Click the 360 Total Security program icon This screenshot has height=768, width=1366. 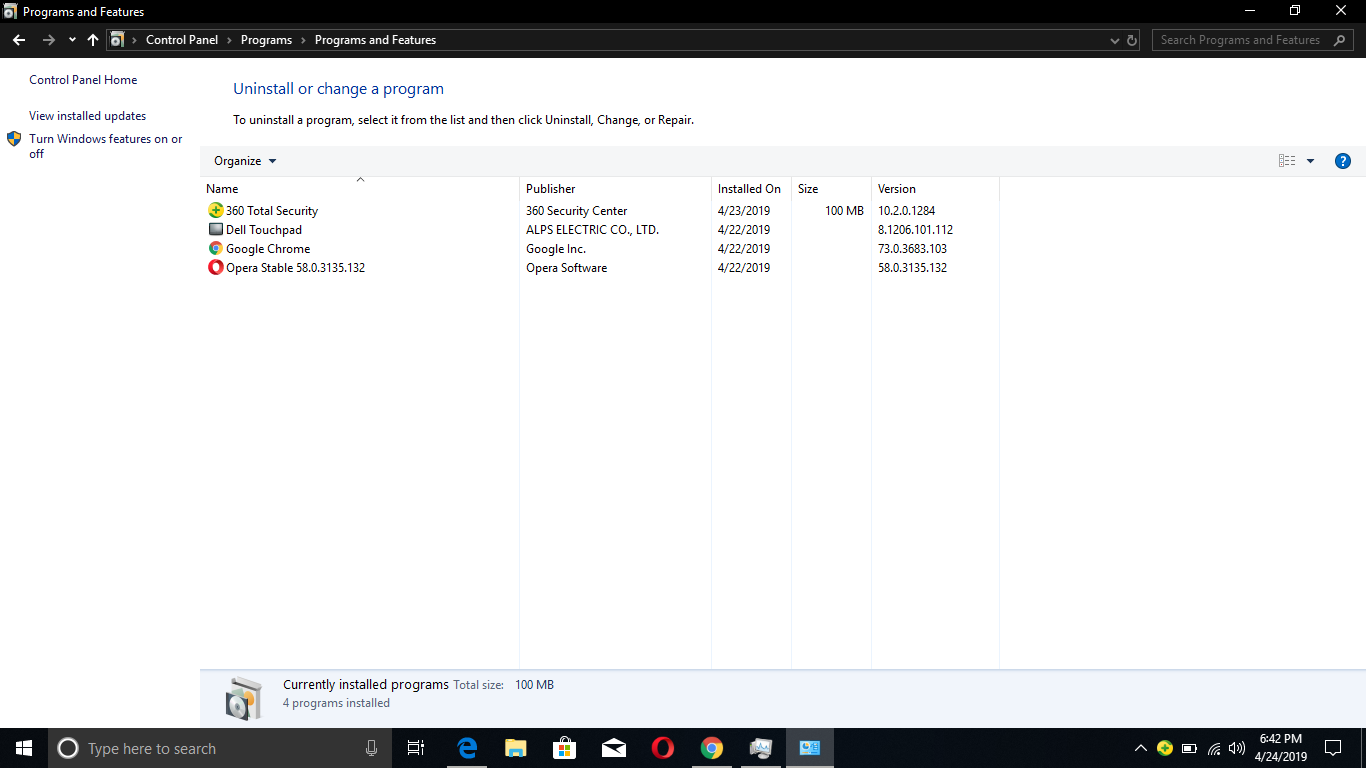(215, 211)
